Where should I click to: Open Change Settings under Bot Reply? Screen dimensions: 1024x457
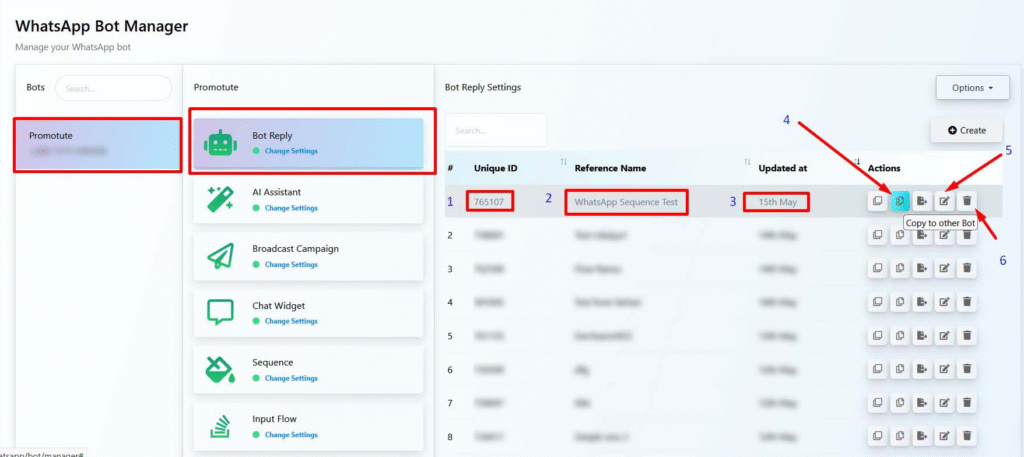(x=291, y=151)
